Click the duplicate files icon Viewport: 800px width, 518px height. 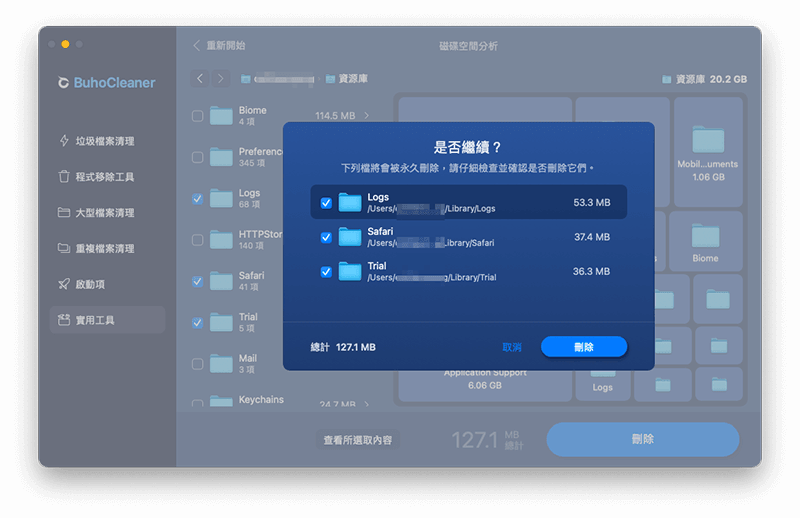[64, 248]
